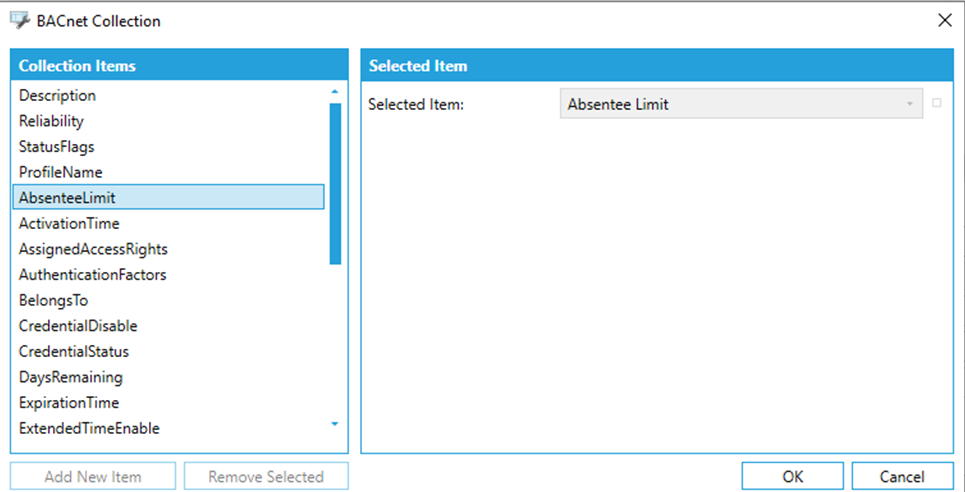Toggle the small checkbox beside Selected Item dropdown
Image resolution: width=965 pixels, height=492 pixels.
click(937, 103)
